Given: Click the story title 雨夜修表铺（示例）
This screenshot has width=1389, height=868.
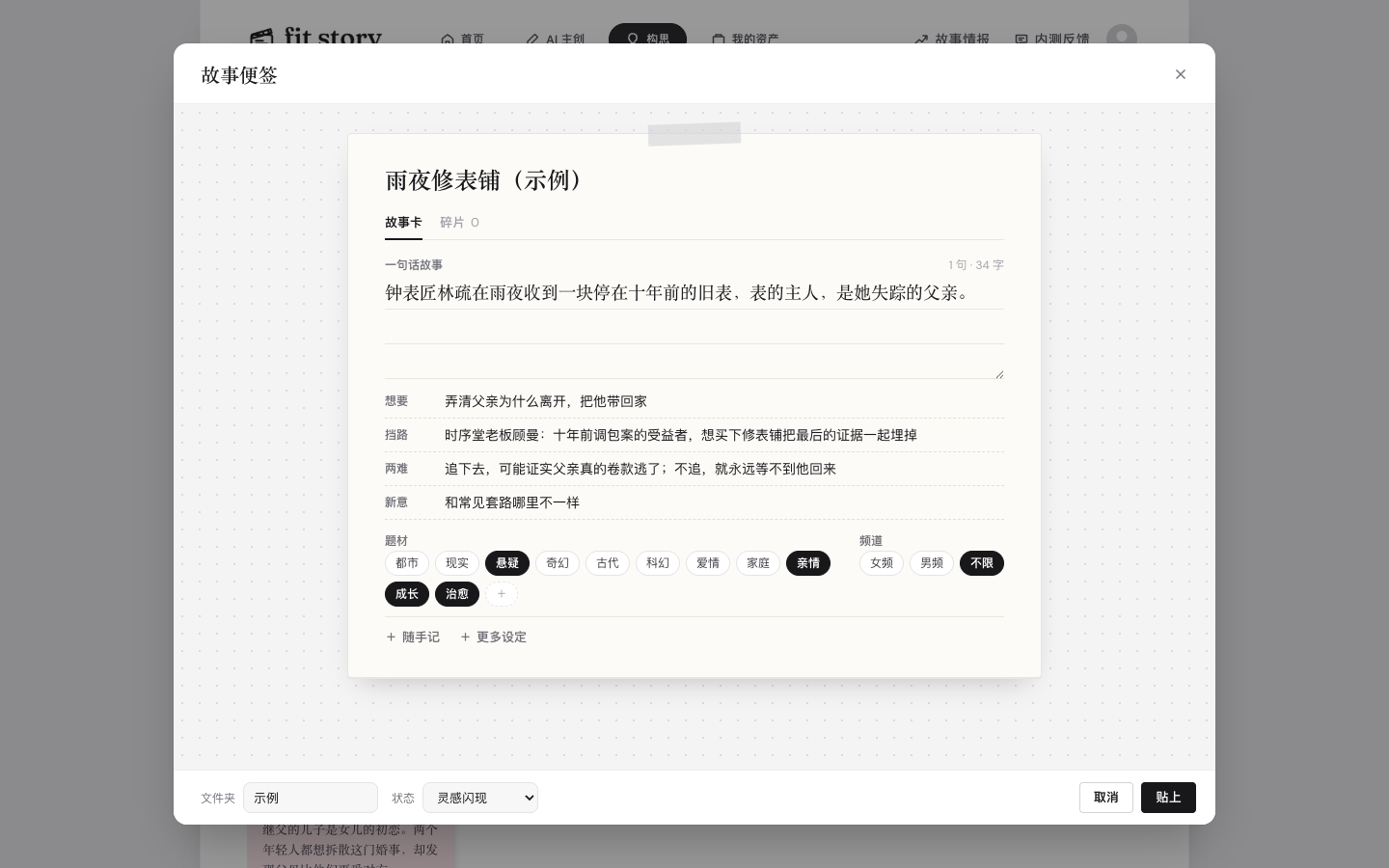Looking at the screenshot, I should click(x=483, y=180).
